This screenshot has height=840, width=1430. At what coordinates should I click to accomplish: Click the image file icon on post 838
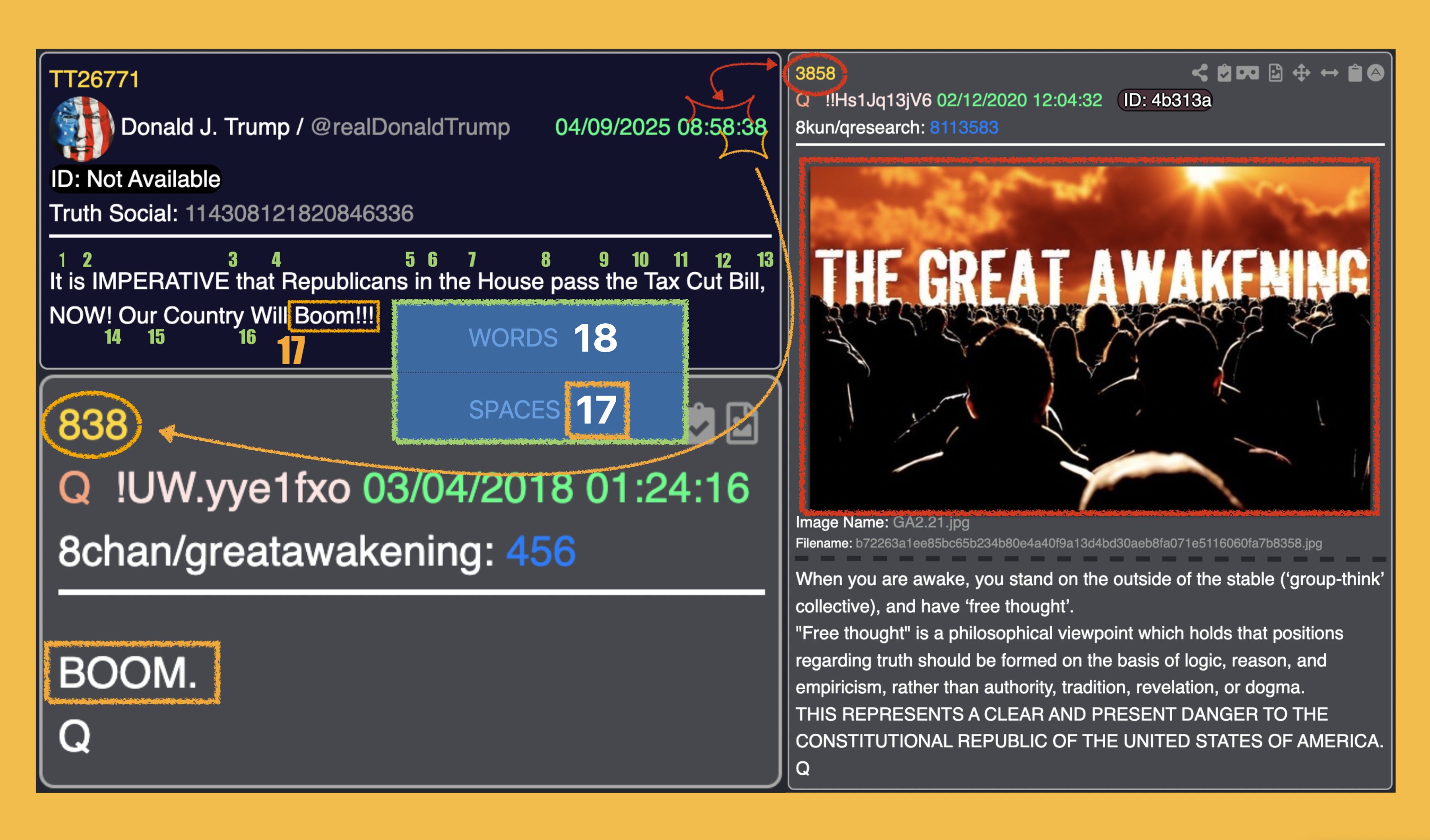[742, 423]
